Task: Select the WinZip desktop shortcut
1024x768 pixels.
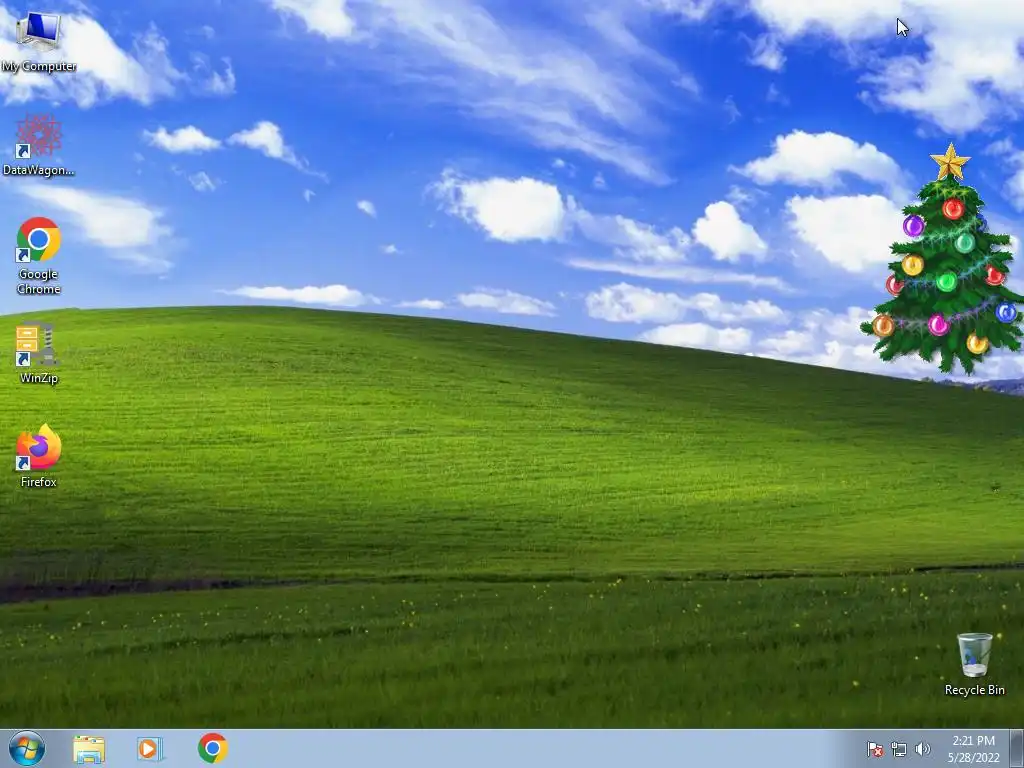Action: (x=39, y=353)
